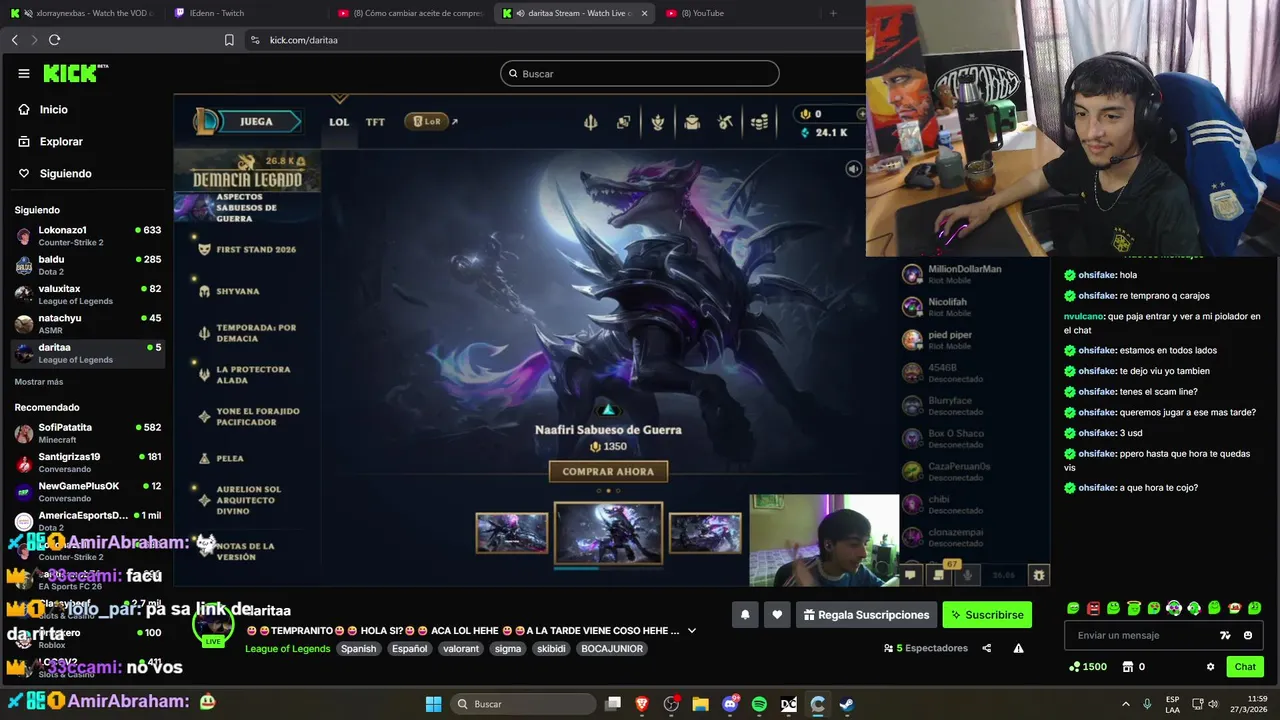Screen dimensions: 1280x720
Task: Click the green Suscribirse button
Action: coord(987,615)
